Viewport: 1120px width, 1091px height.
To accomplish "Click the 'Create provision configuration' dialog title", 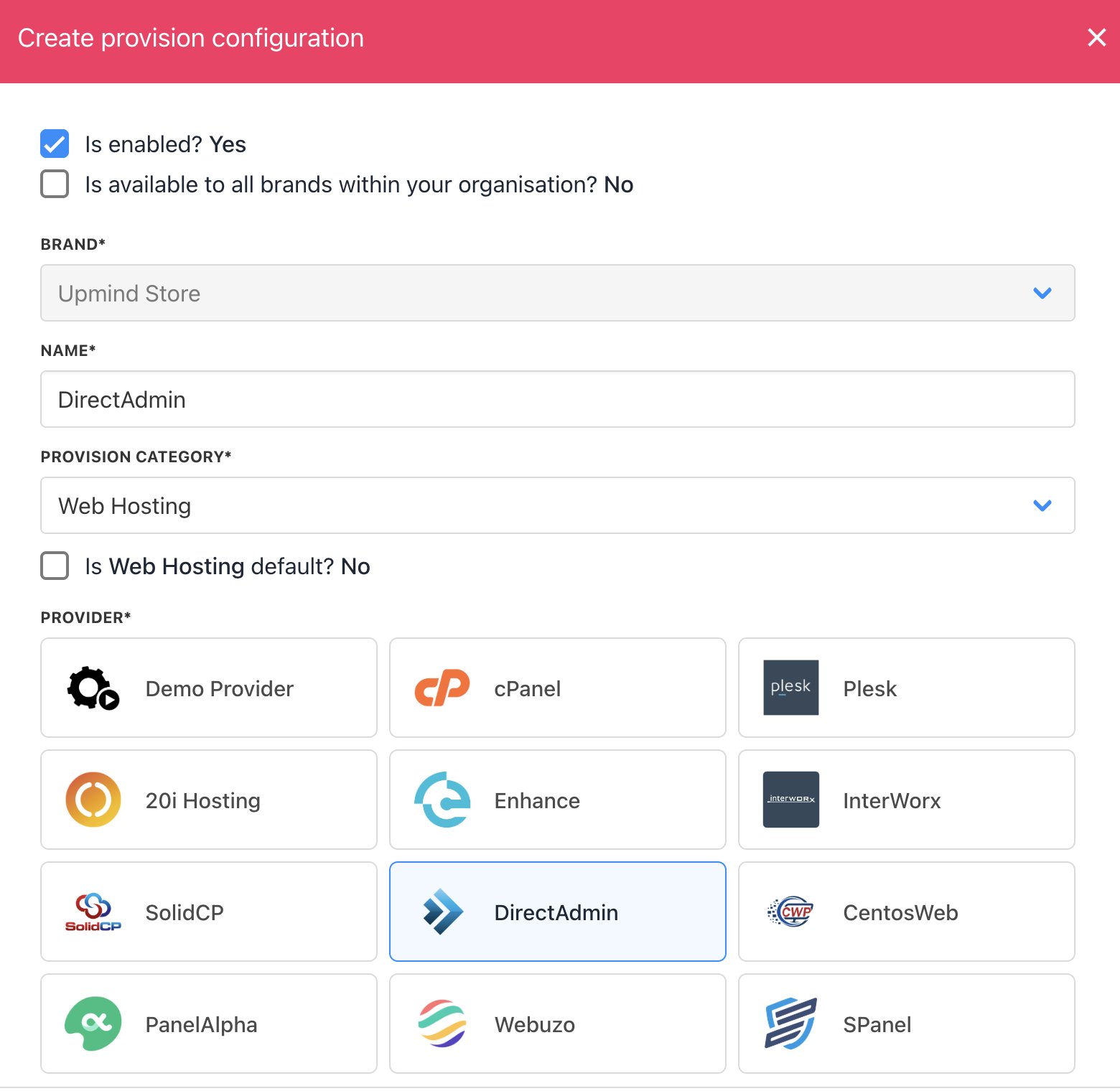I will pos(191,38).
